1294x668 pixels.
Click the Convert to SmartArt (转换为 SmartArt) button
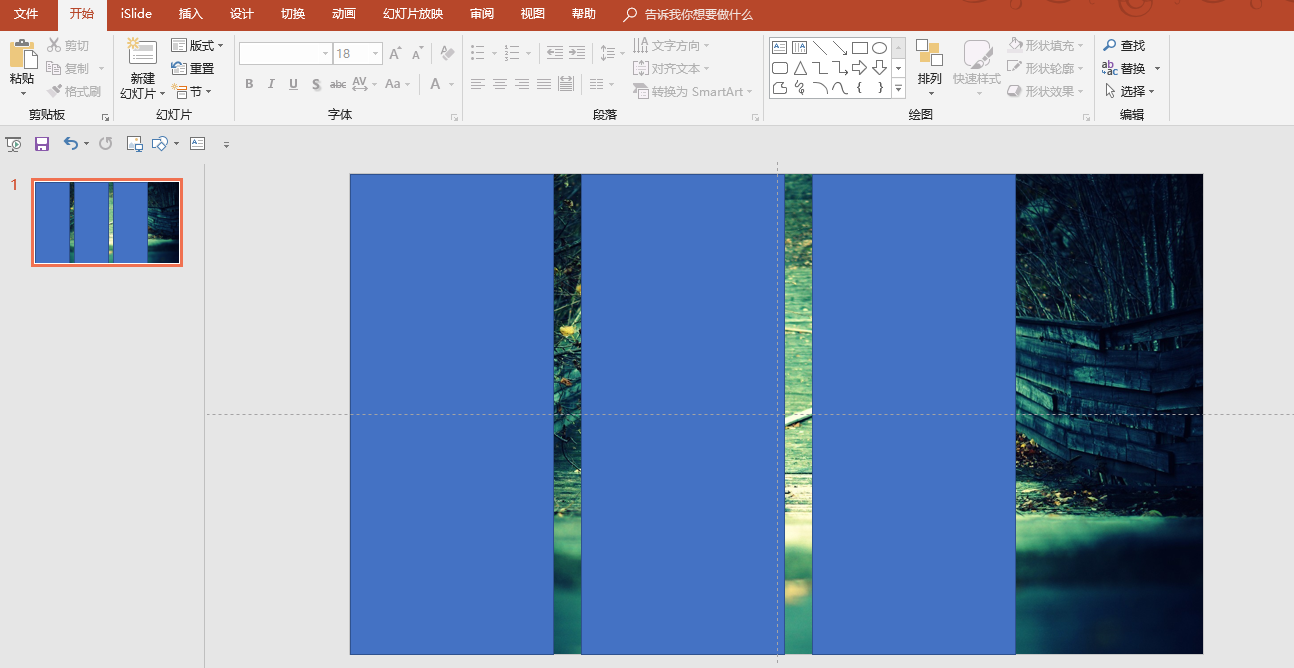click(x=692, y=91)
